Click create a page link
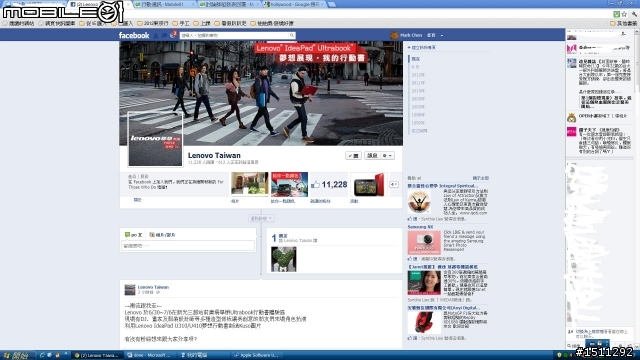The image size is (640, 360). pyautogui.click(x=424, y=48)
